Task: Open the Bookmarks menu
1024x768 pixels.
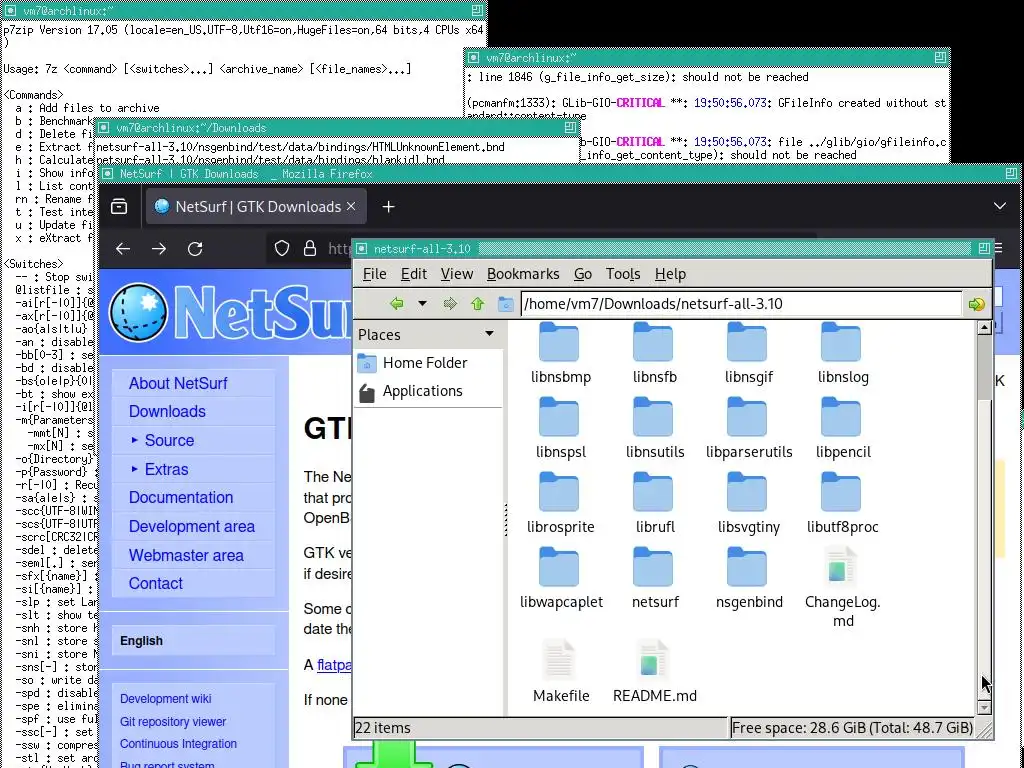Action: pyautogui.click(x=523, y=274)
